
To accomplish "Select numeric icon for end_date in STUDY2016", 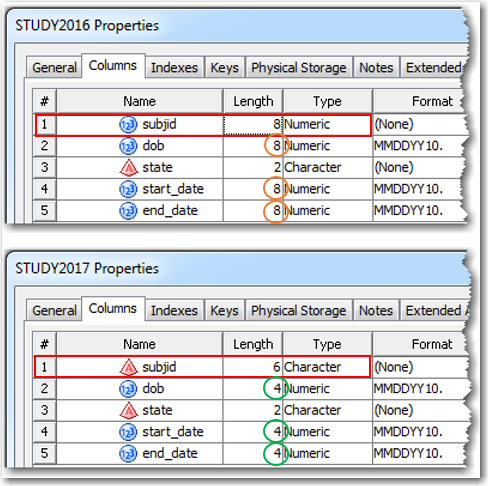I will point(128,211).
